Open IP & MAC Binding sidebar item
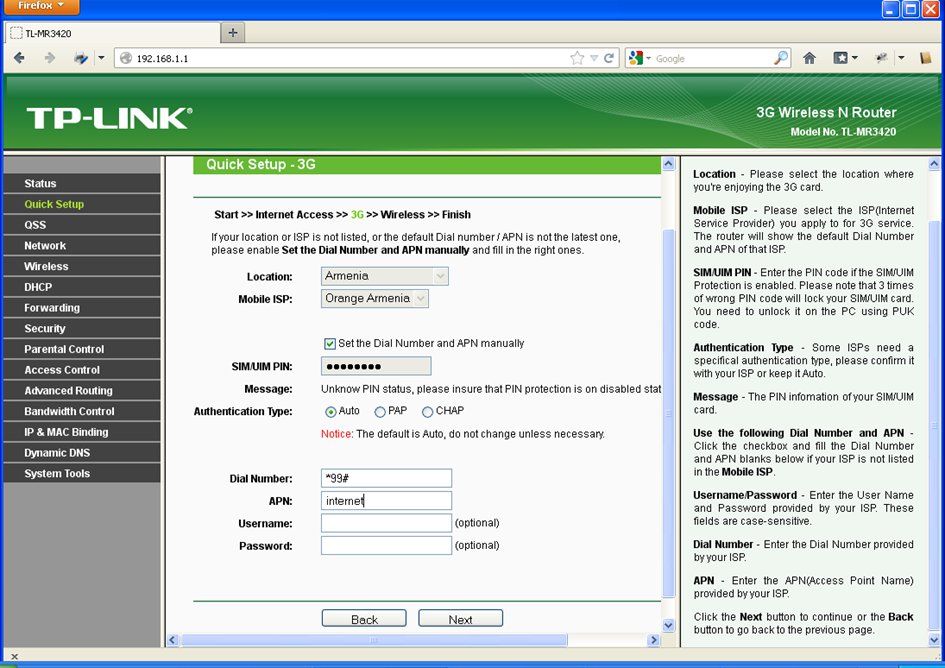Image resolution: width=945 pixels, height=668 pixels. click(x=82, y=432)
